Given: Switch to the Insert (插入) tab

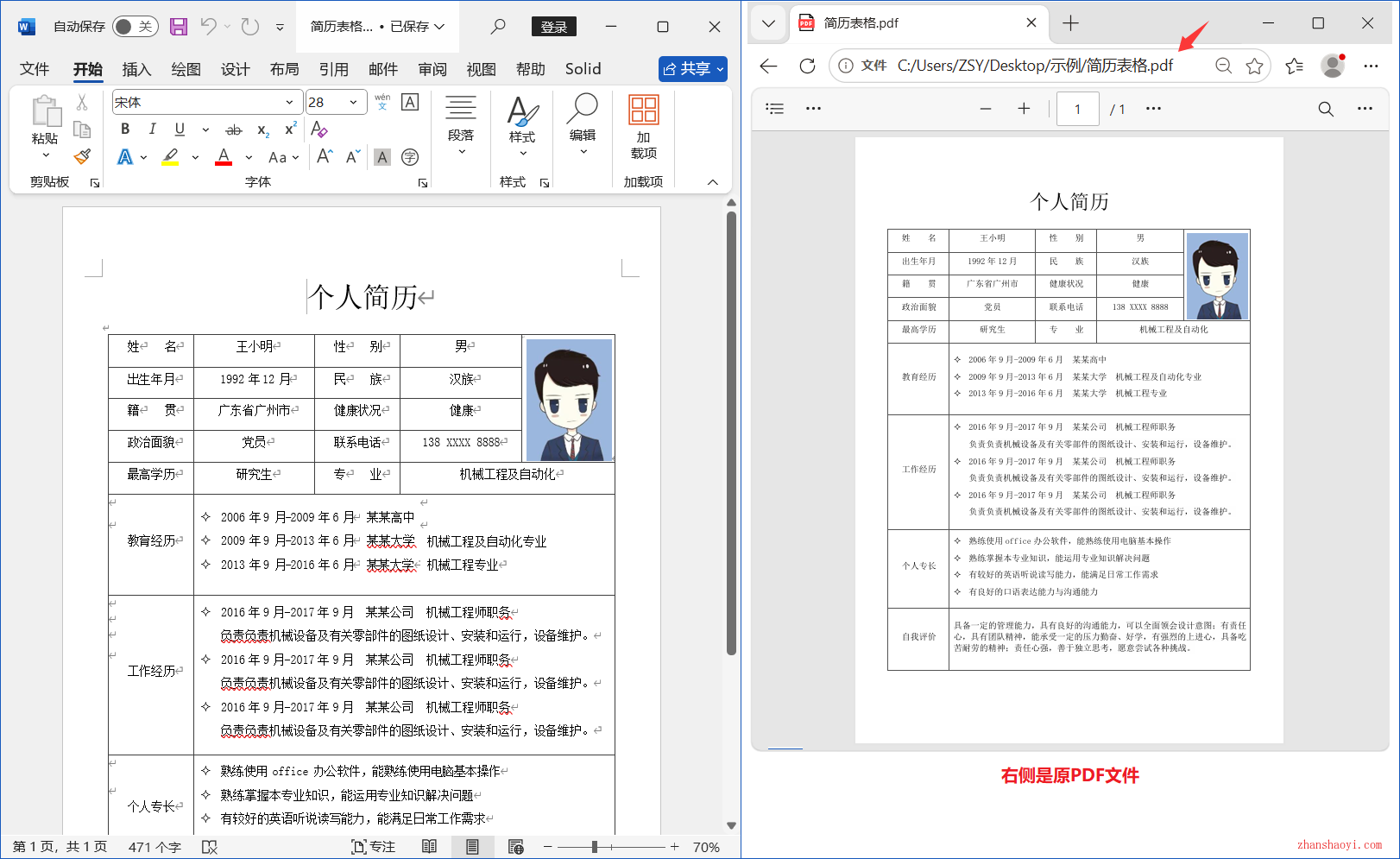Looking at the screenshot, I should coord(136,69).
